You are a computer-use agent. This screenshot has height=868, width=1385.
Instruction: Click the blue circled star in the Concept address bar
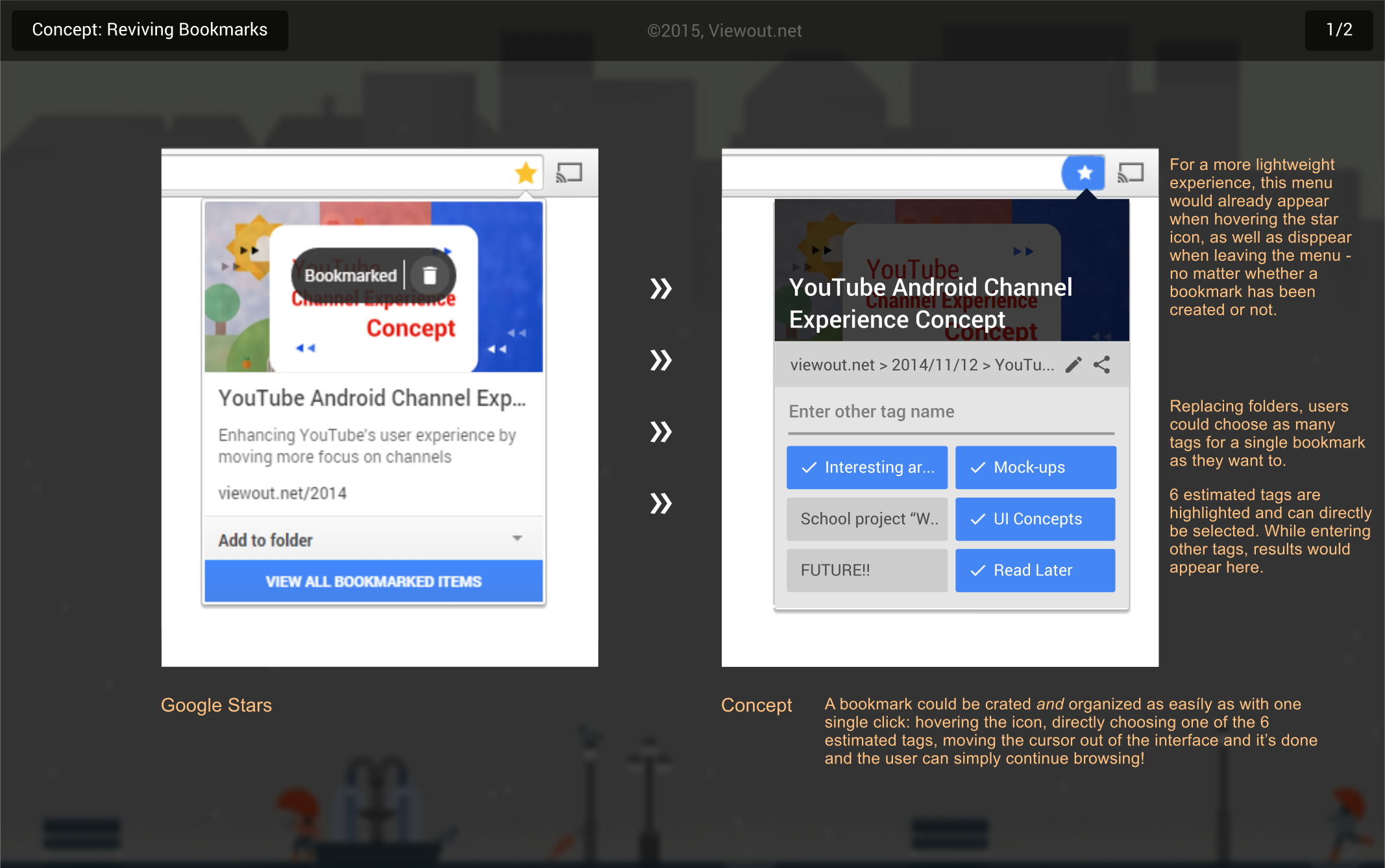1083,173
